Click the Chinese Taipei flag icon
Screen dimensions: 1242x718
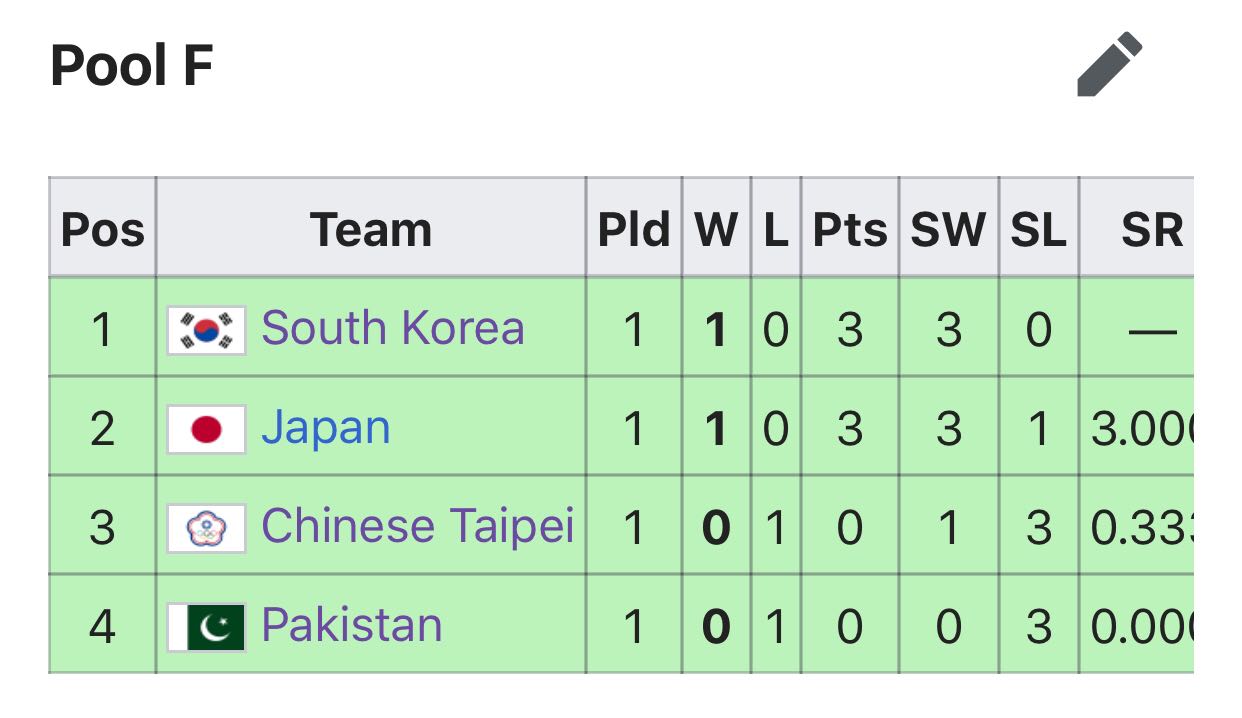click(x=206, y=528)
